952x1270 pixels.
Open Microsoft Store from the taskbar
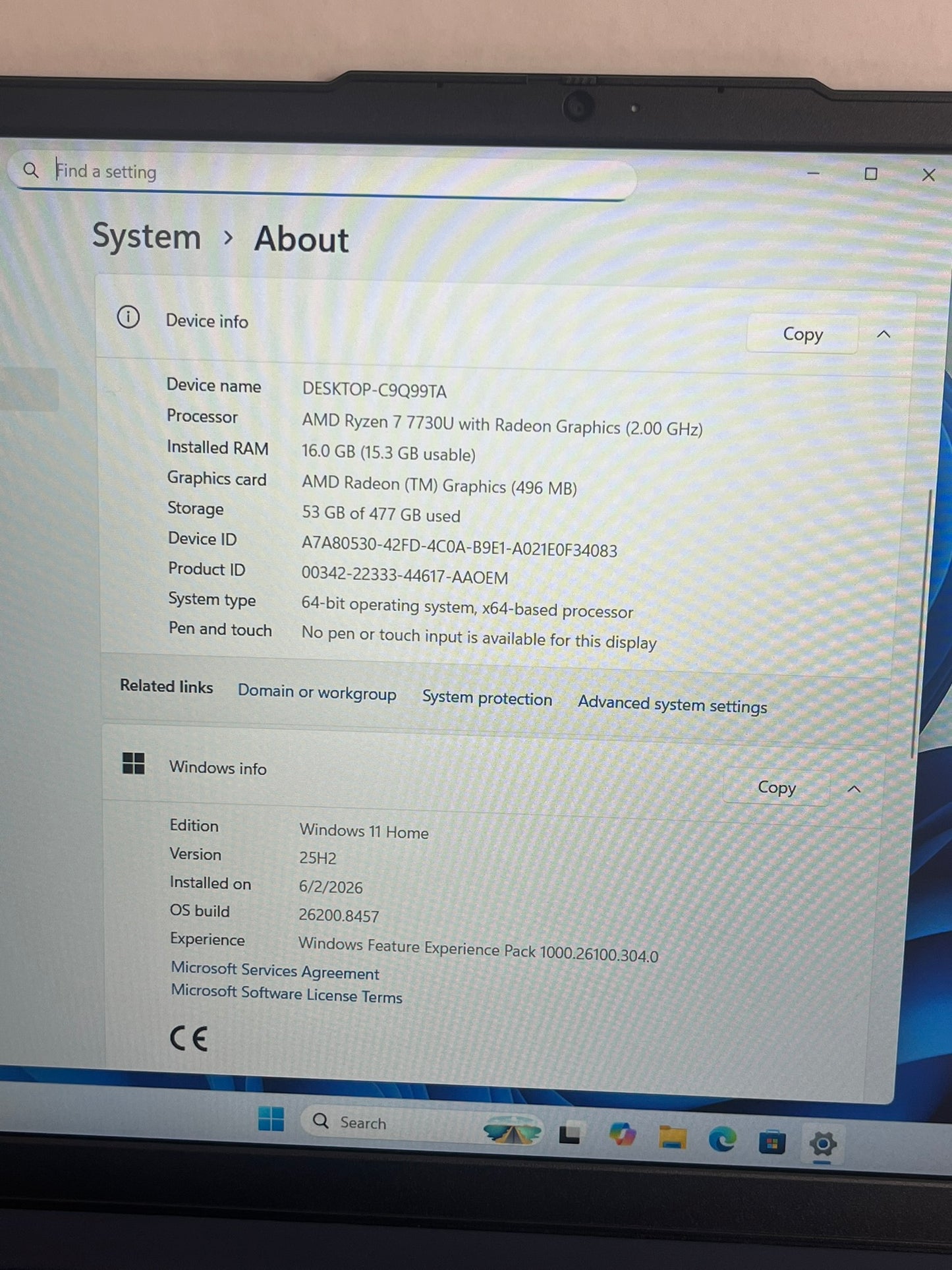[x=772, y=1142]
